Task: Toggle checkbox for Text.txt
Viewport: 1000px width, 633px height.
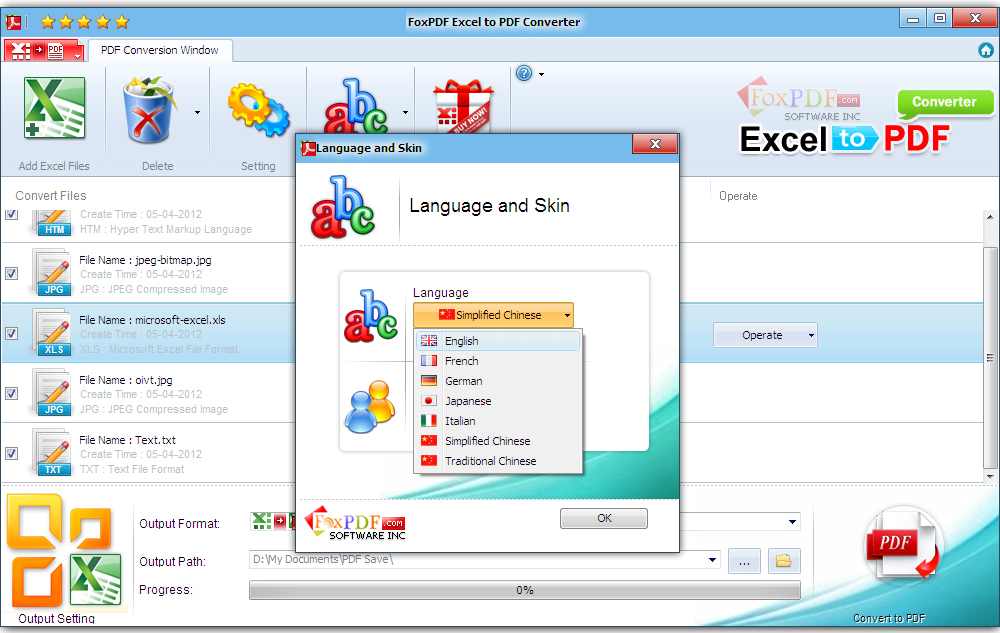Action: click(11, 453)
